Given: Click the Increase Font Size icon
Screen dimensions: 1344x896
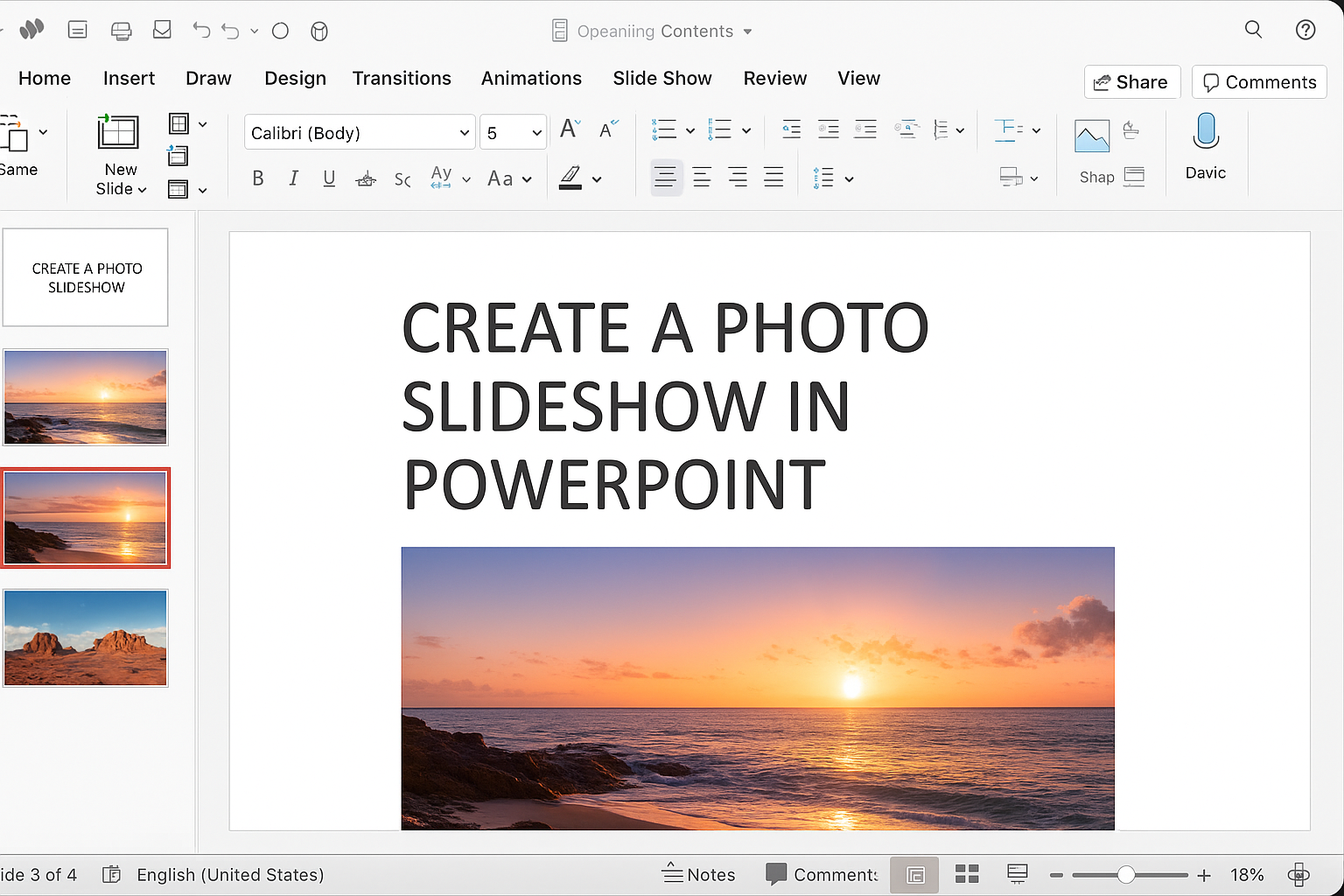Looking at the screenshot, I should [568, 129].
